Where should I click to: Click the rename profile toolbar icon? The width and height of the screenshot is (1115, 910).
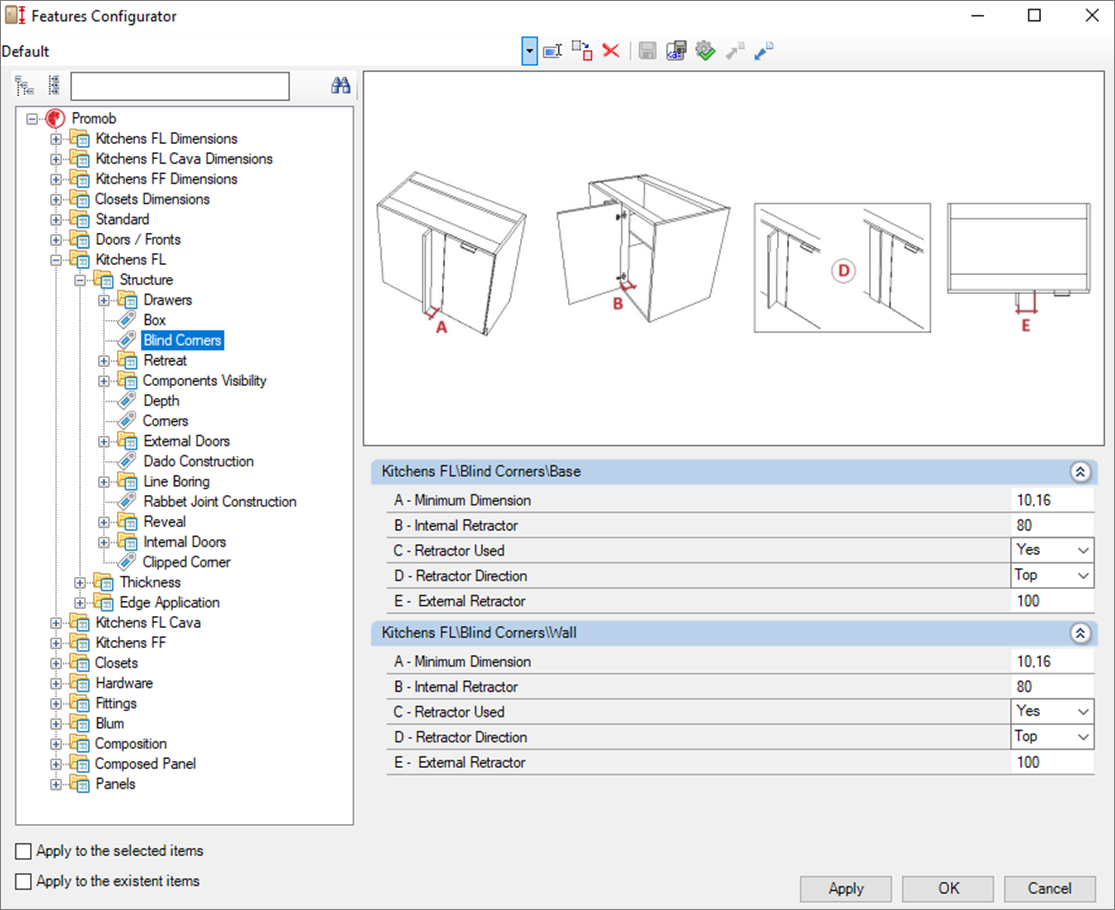553,51
